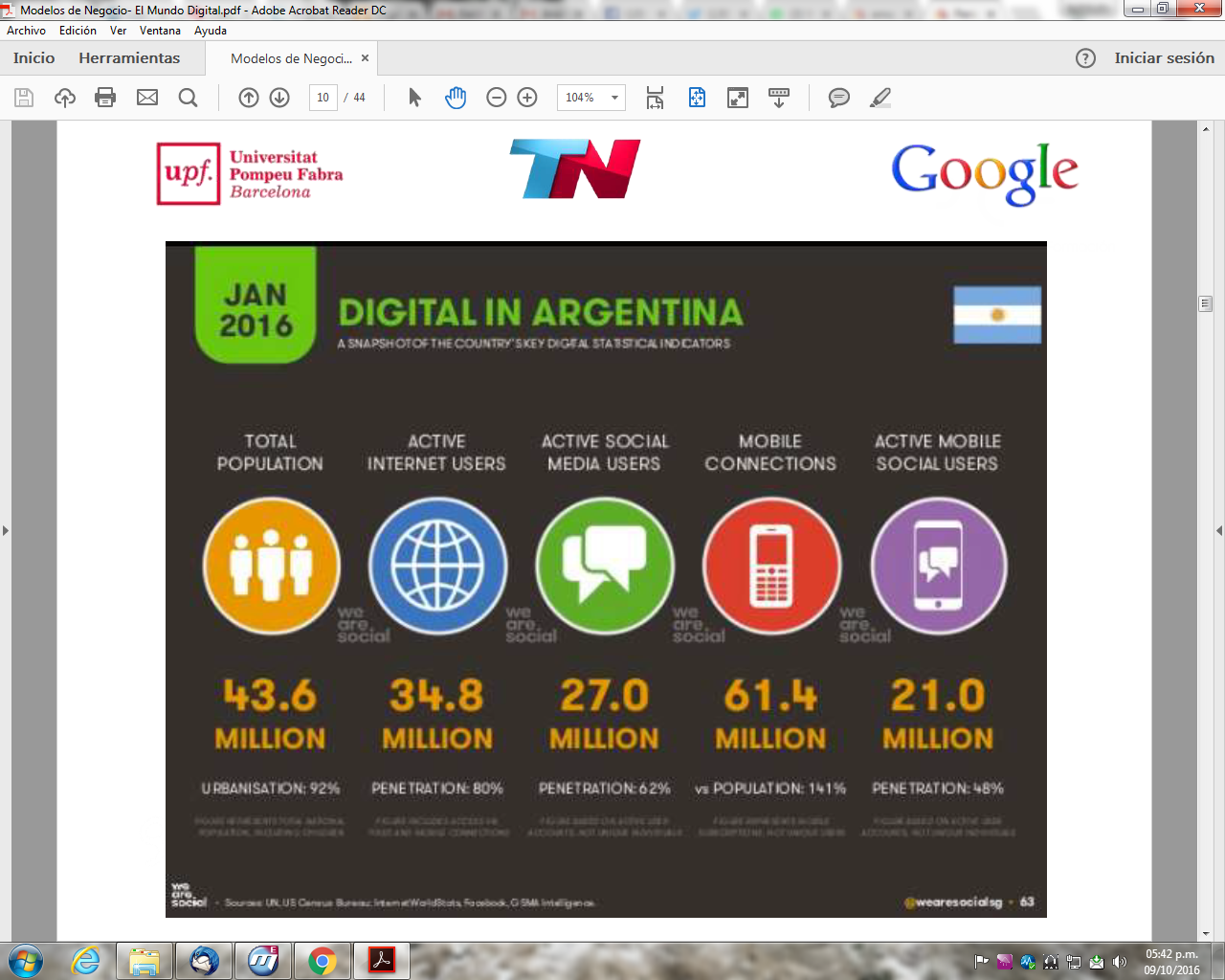Choose the Selection arrow tool
Screen dimensions: 1225x980
(414, 98)
